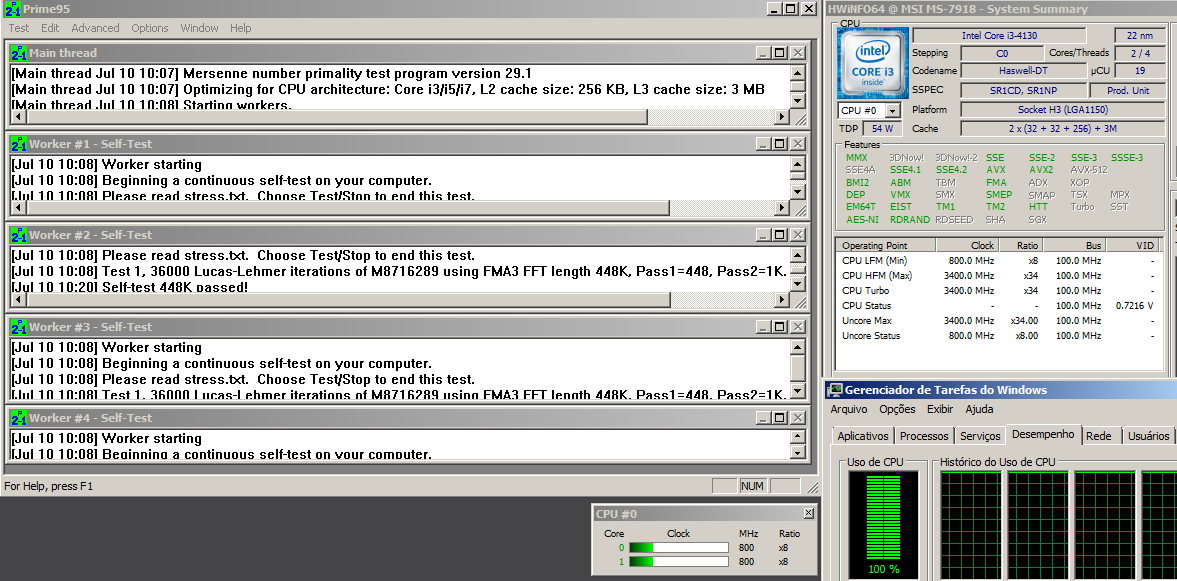
Task: Click the CPU Turbo operating point row
Action: pyautogui.click(x=999, y=290)
